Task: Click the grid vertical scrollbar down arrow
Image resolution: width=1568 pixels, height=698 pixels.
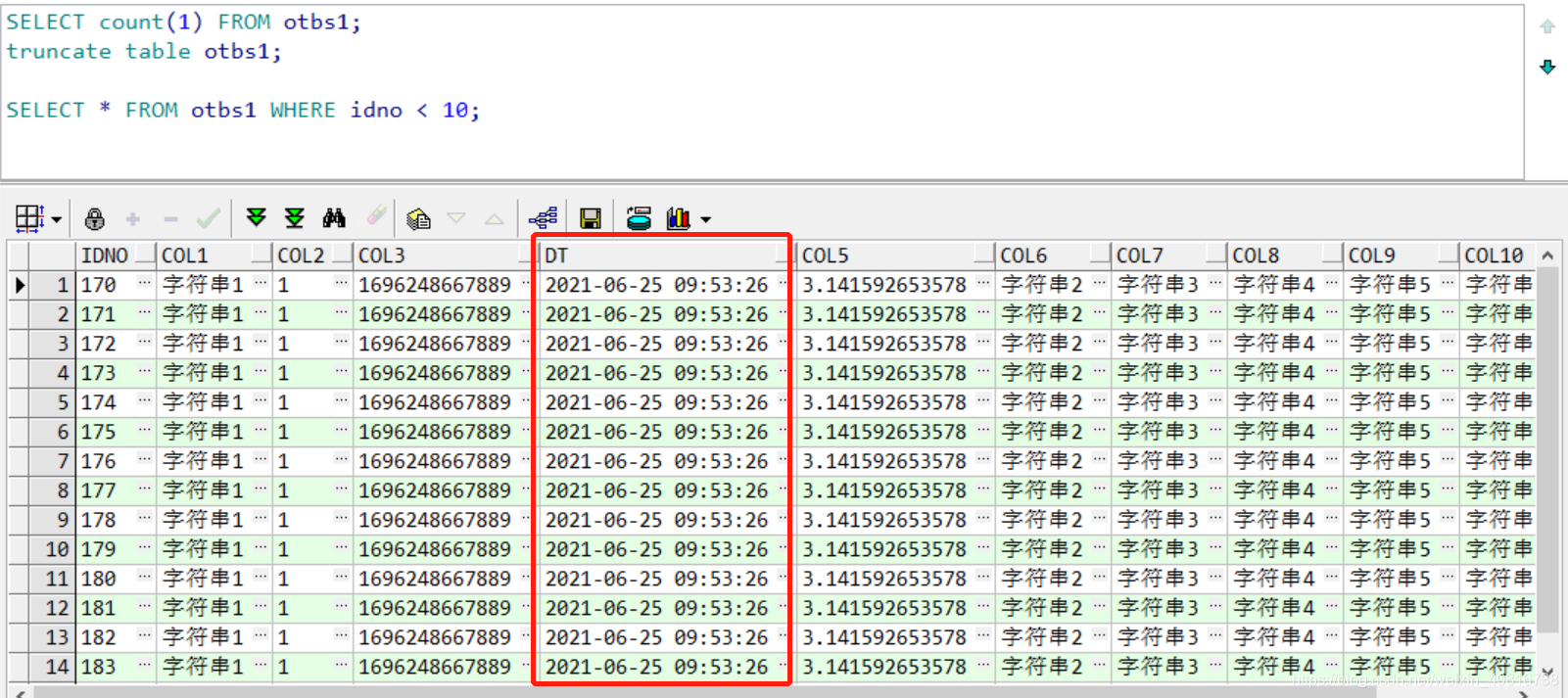Action: [1547, 673]
